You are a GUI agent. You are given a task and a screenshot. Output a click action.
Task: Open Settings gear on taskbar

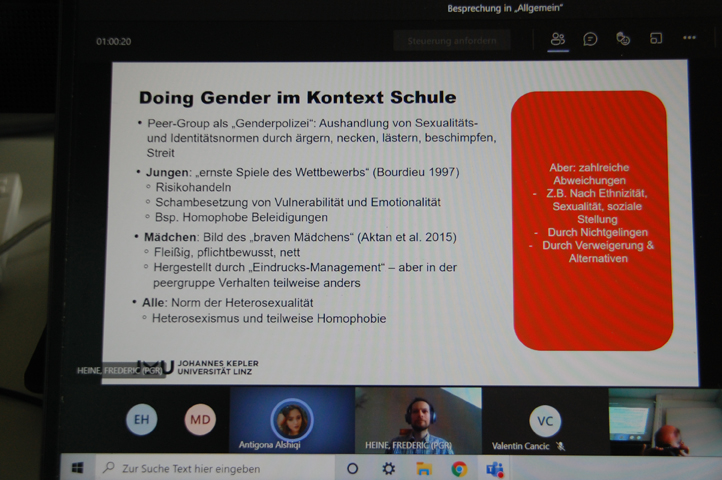[x=389, y=469]
